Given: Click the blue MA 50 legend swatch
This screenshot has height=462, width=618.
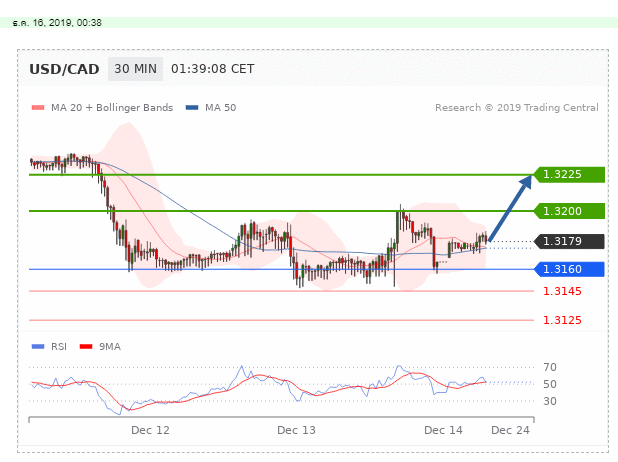Looking at the screenshot, I should coord(192,108).
